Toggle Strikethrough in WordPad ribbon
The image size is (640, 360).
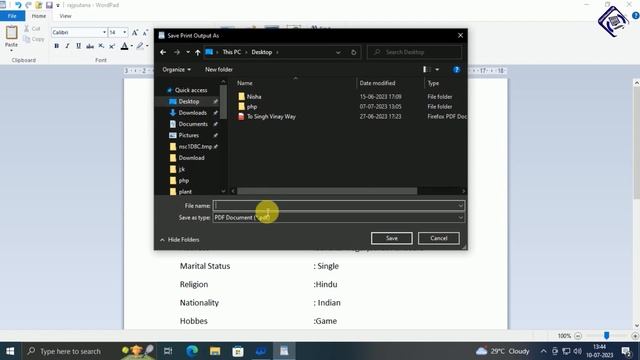[x=90, y=46]
